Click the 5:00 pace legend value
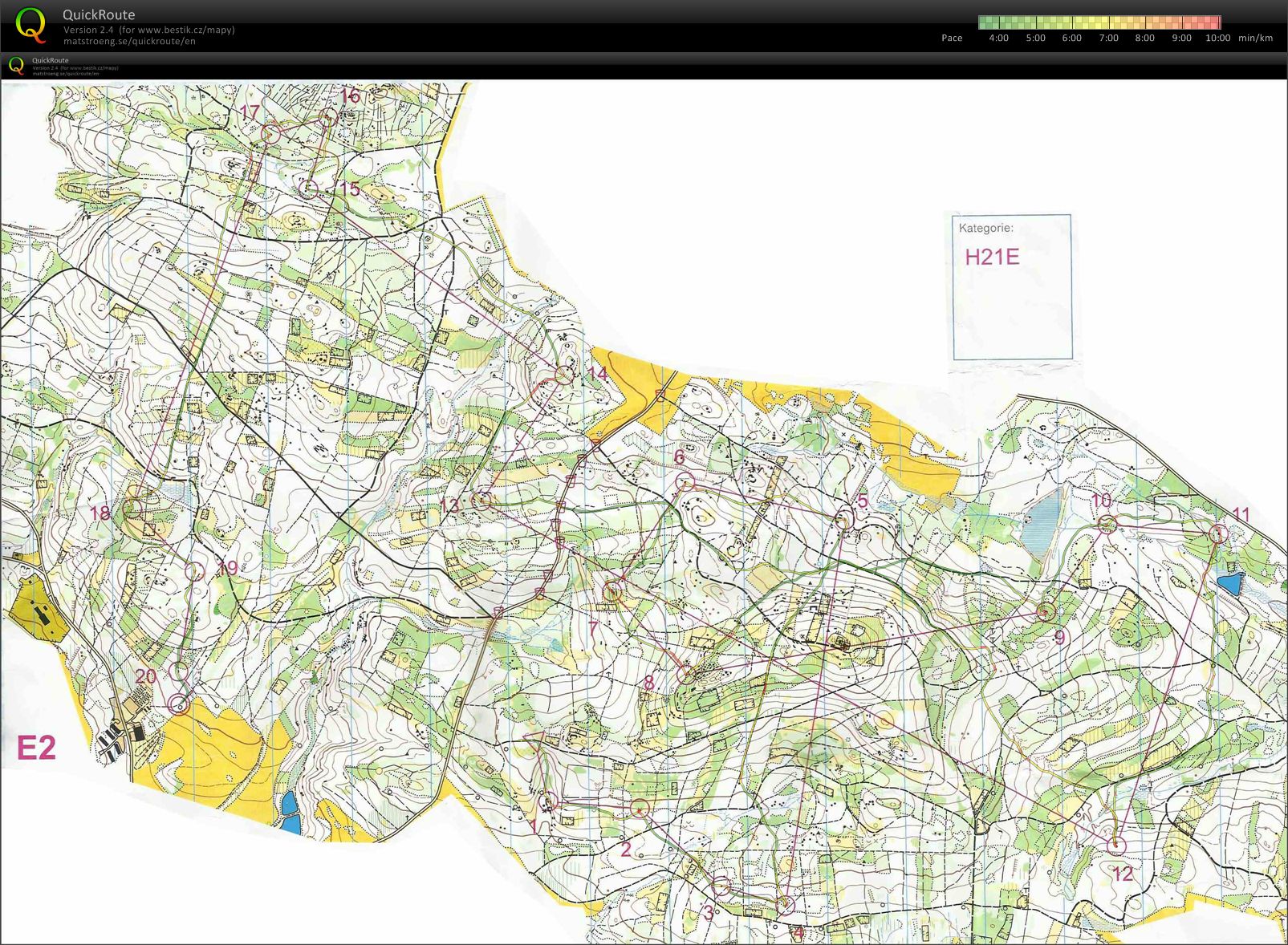 1035,38
